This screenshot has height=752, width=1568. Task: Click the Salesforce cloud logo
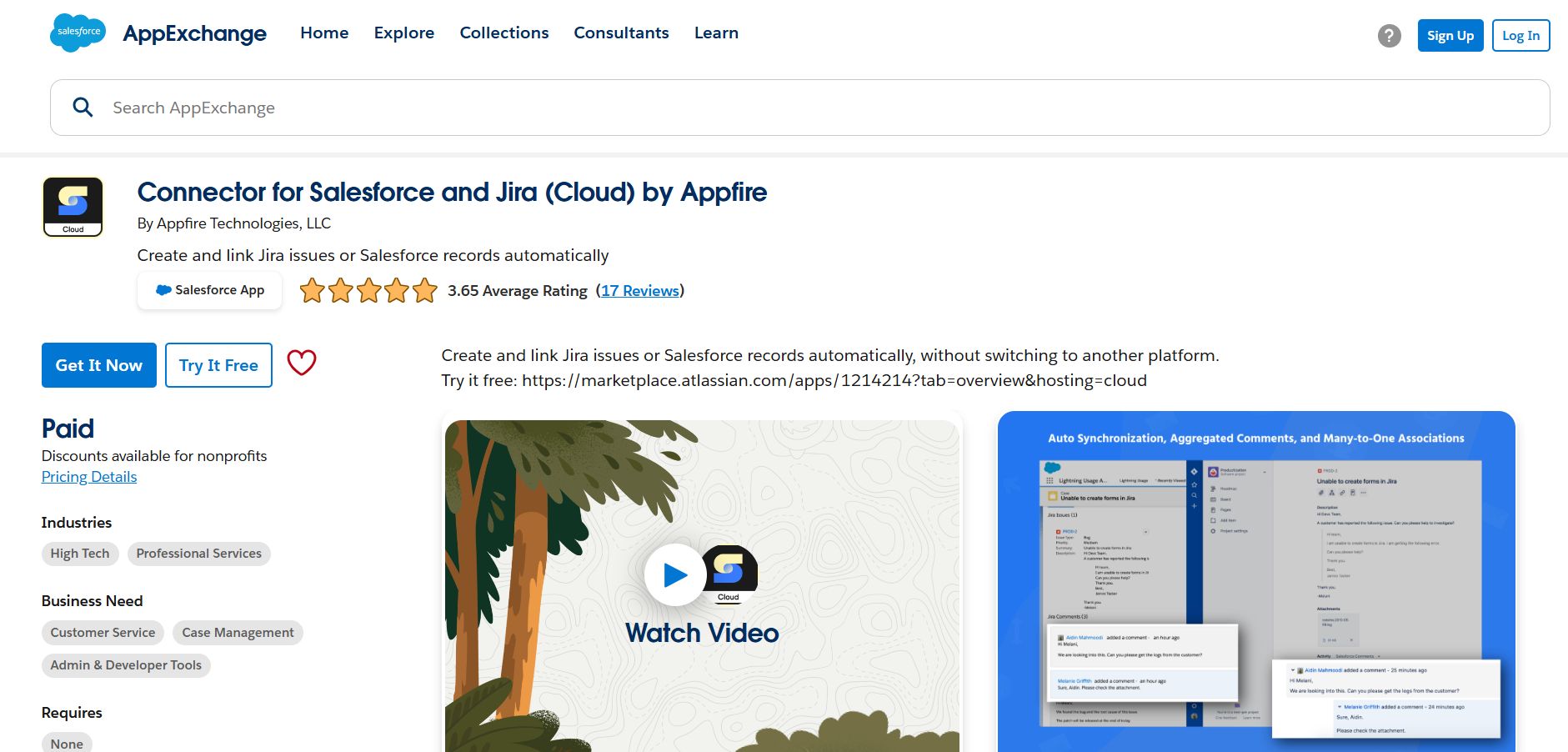(77, 33)
